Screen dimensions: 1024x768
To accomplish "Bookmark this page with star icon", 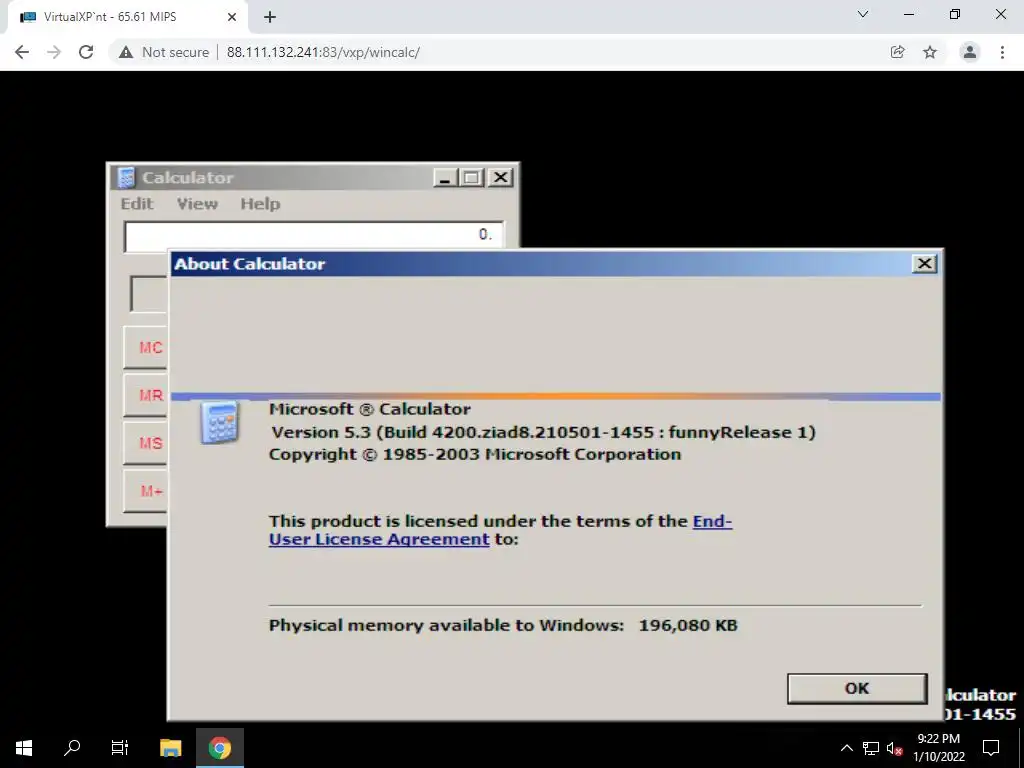I will click(930, 52).
